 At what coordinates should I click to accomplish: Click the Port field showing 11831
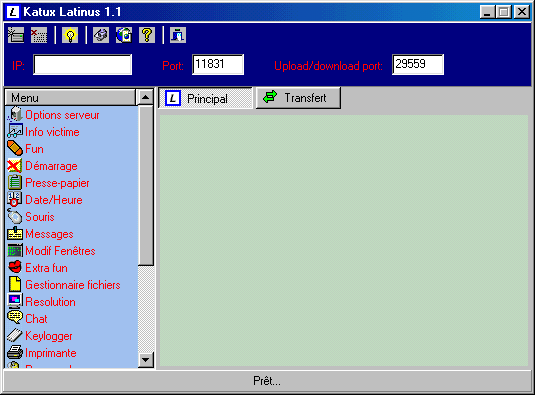218,64
